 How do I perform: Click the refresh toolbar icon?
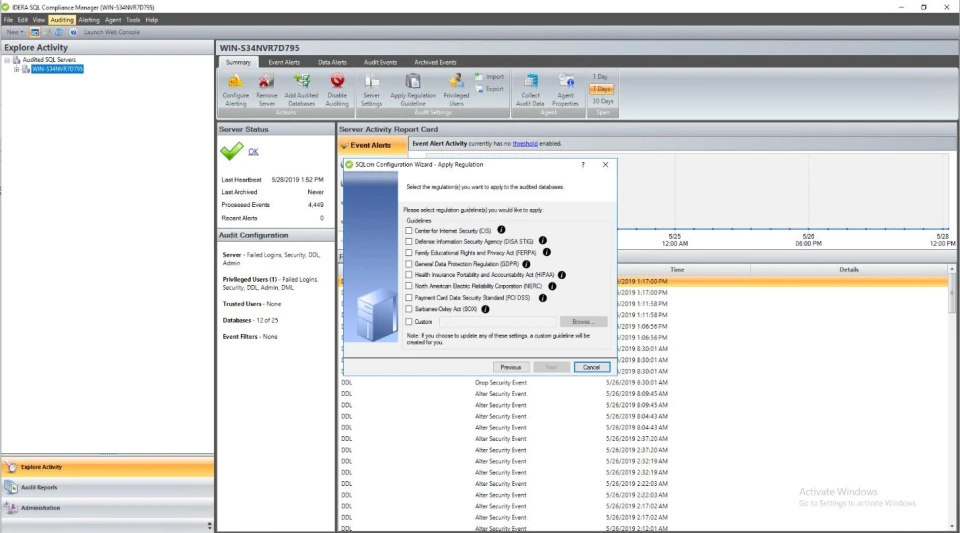(x=59, y=32)
